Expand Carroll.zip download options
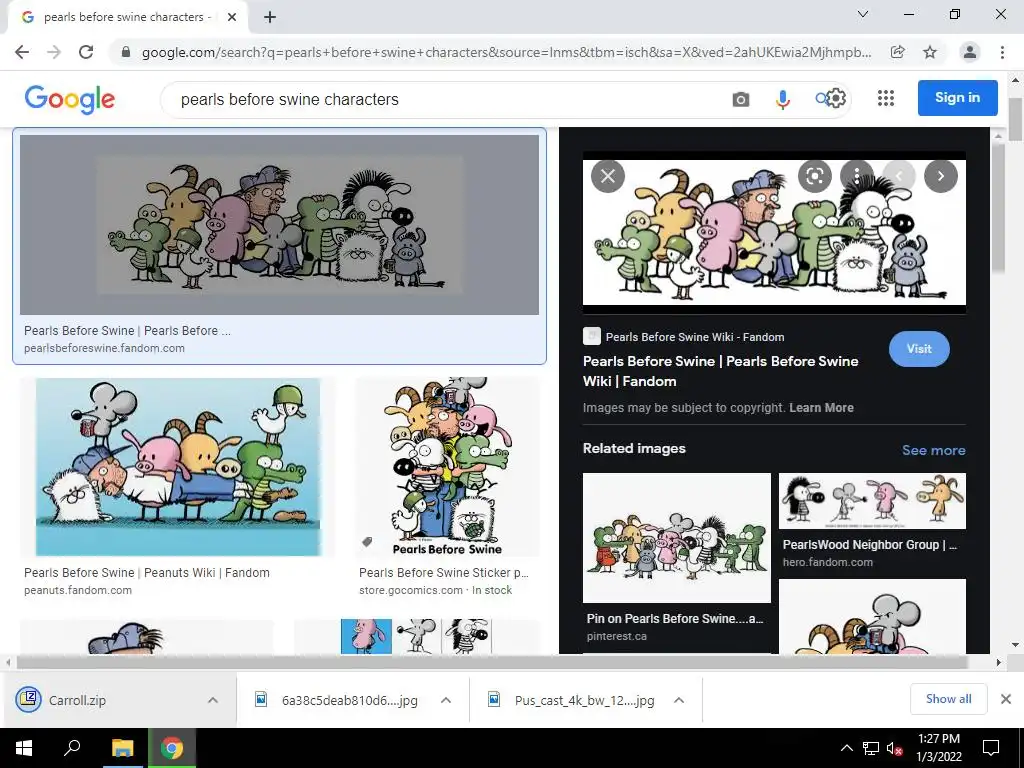1024x768 pixels. [x=213, y=700]
